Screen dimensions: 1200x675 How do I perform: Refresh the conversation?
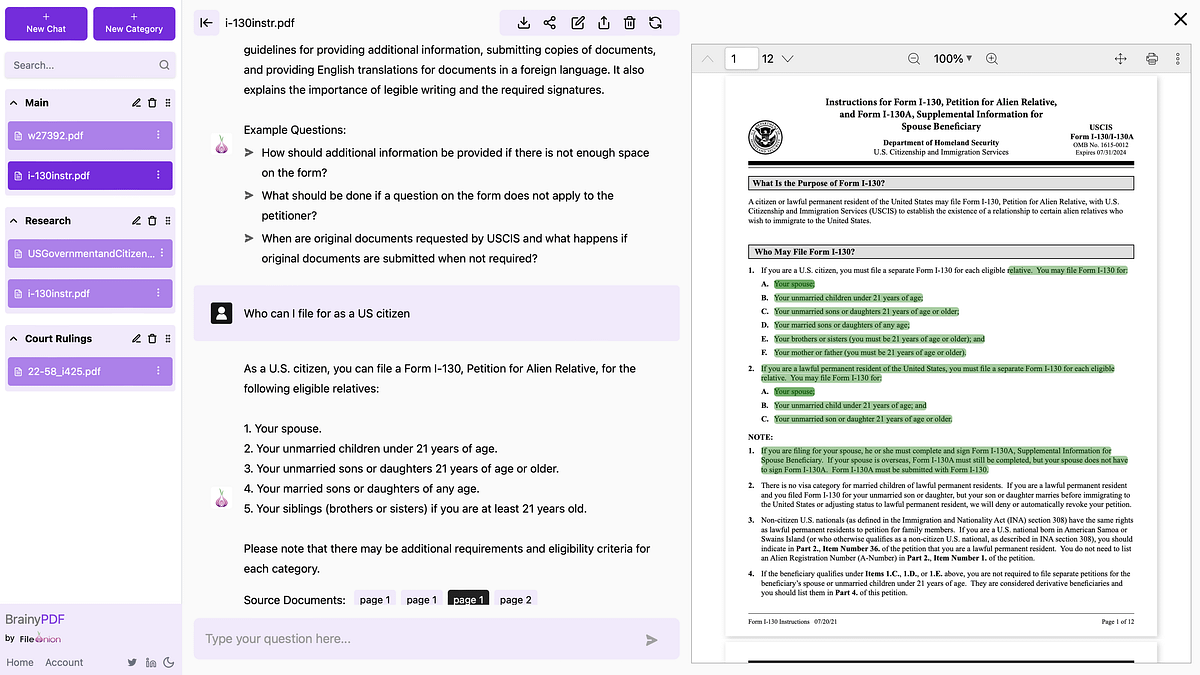(x=655, y=22)
